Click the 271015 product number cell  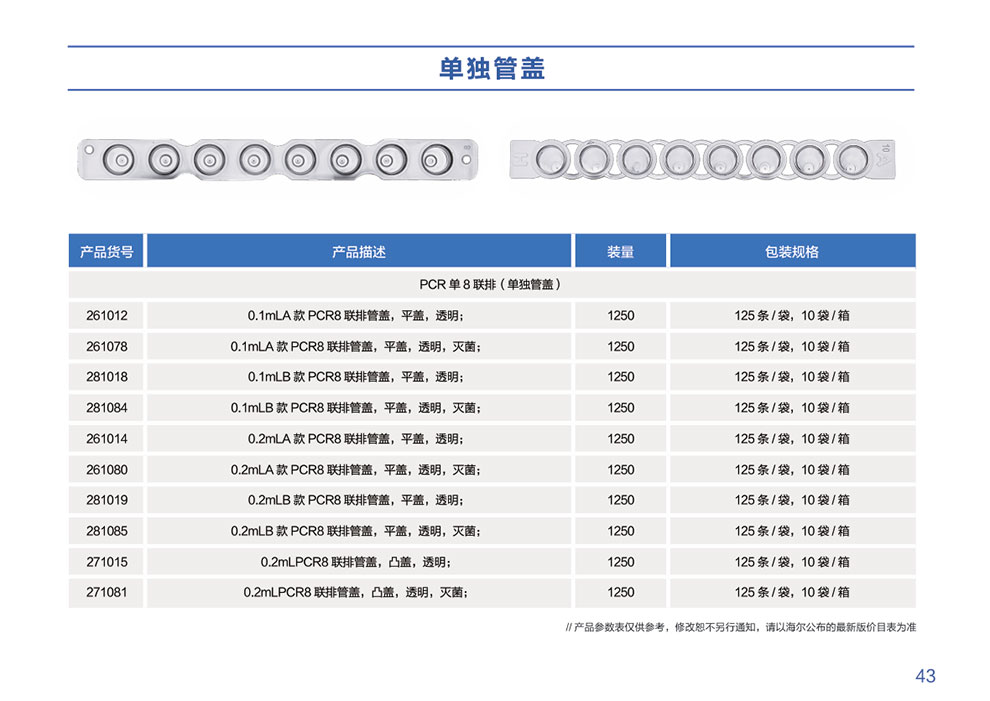[107, 562]
